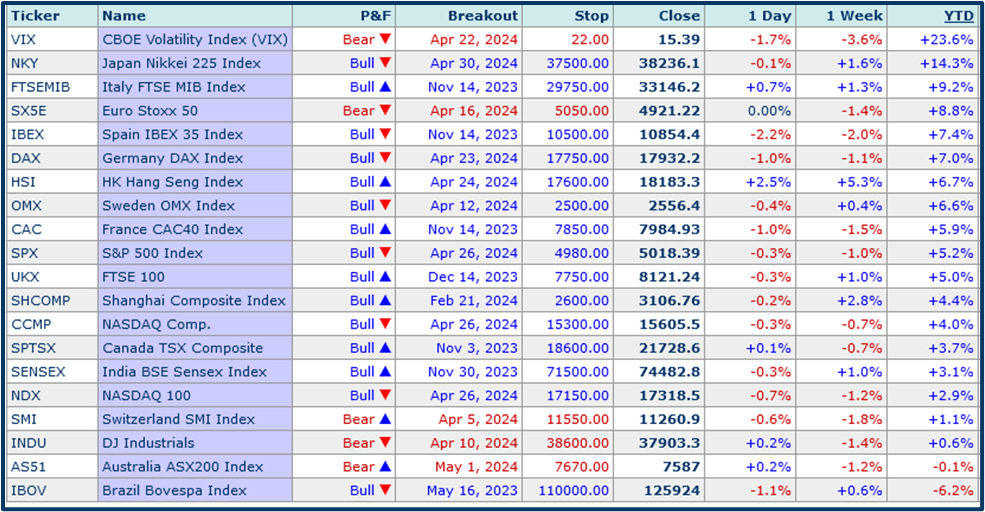Click the red down arrow for Euro Stoxx 50
Image resolution: width=985 pixels, height=512 pixels.
[385, 111]
